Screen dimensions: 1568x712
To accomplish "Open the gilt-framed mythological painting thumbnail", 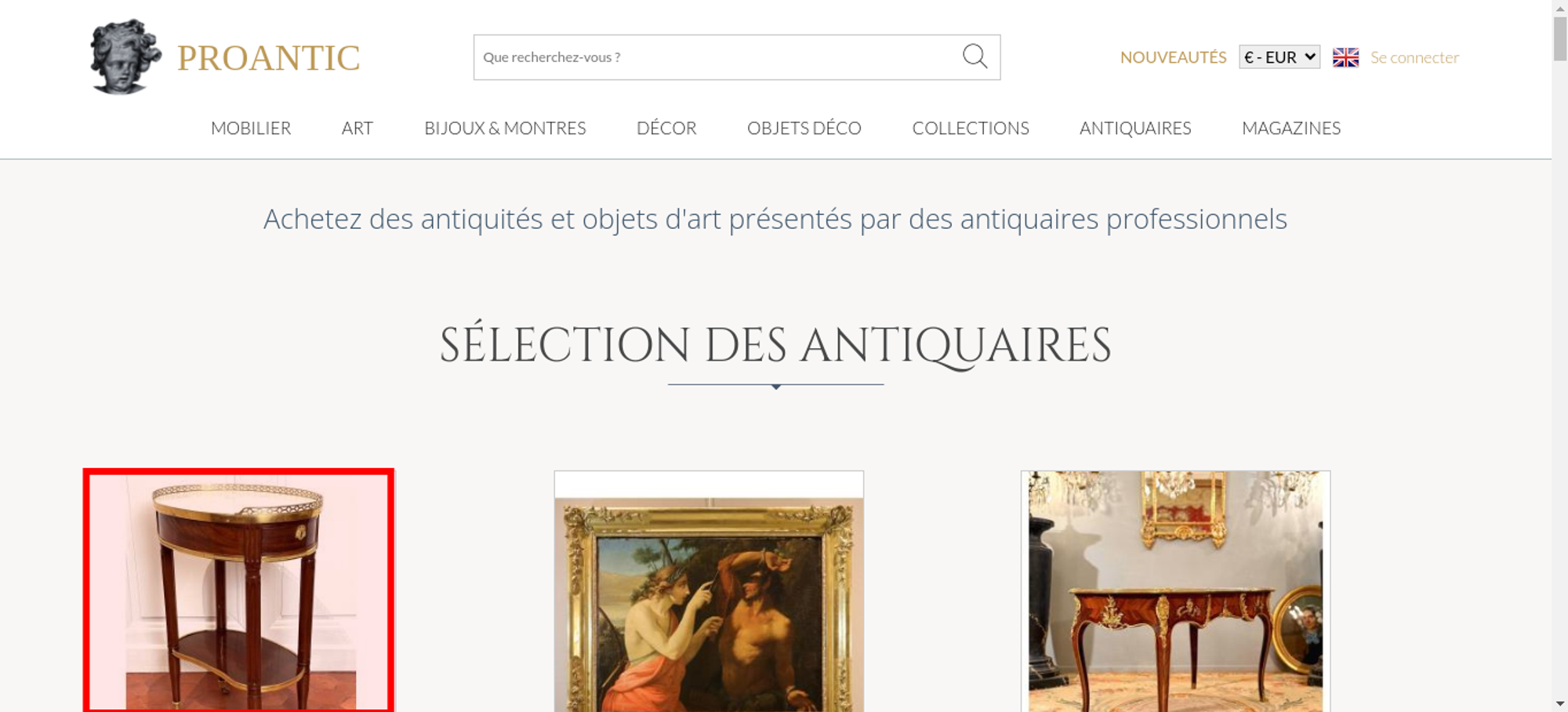I will click(x=709, y=591).
